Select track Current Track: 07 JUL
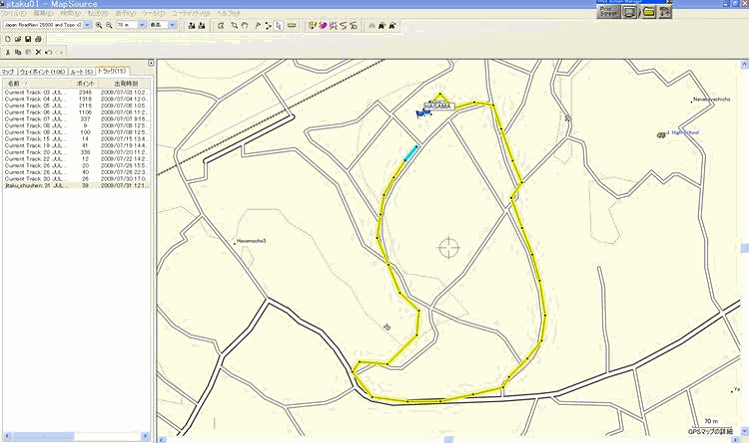 click(76, 119)
